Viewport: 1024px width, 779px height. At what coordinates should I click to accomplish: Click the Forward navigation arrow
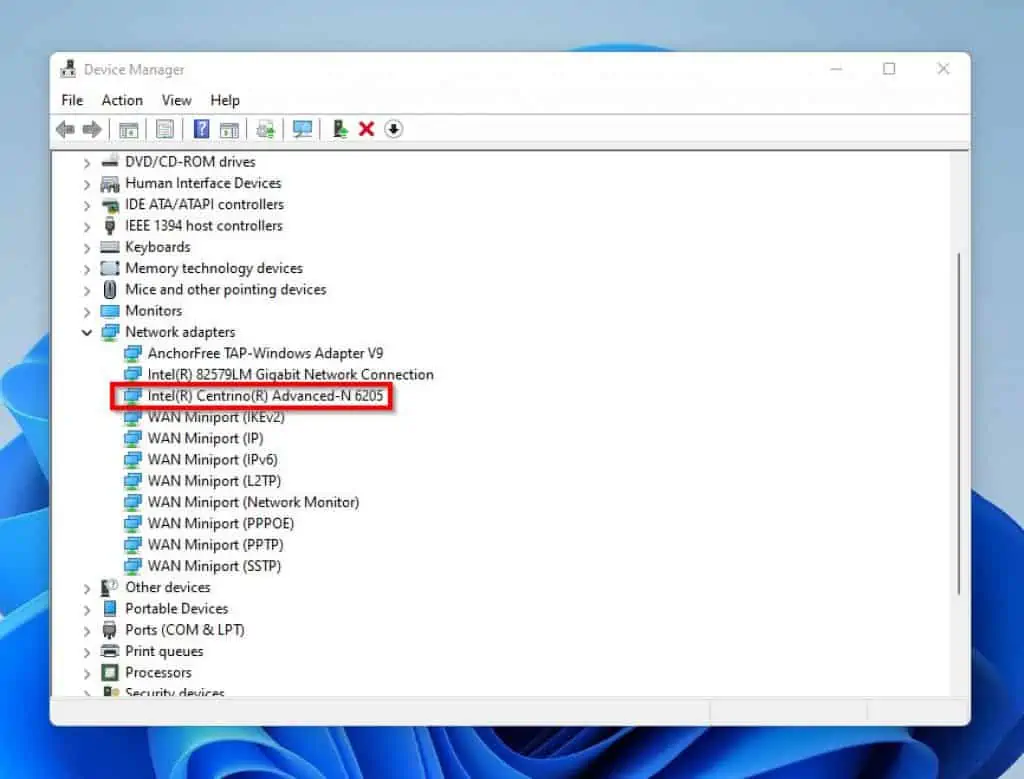(92, 129)
